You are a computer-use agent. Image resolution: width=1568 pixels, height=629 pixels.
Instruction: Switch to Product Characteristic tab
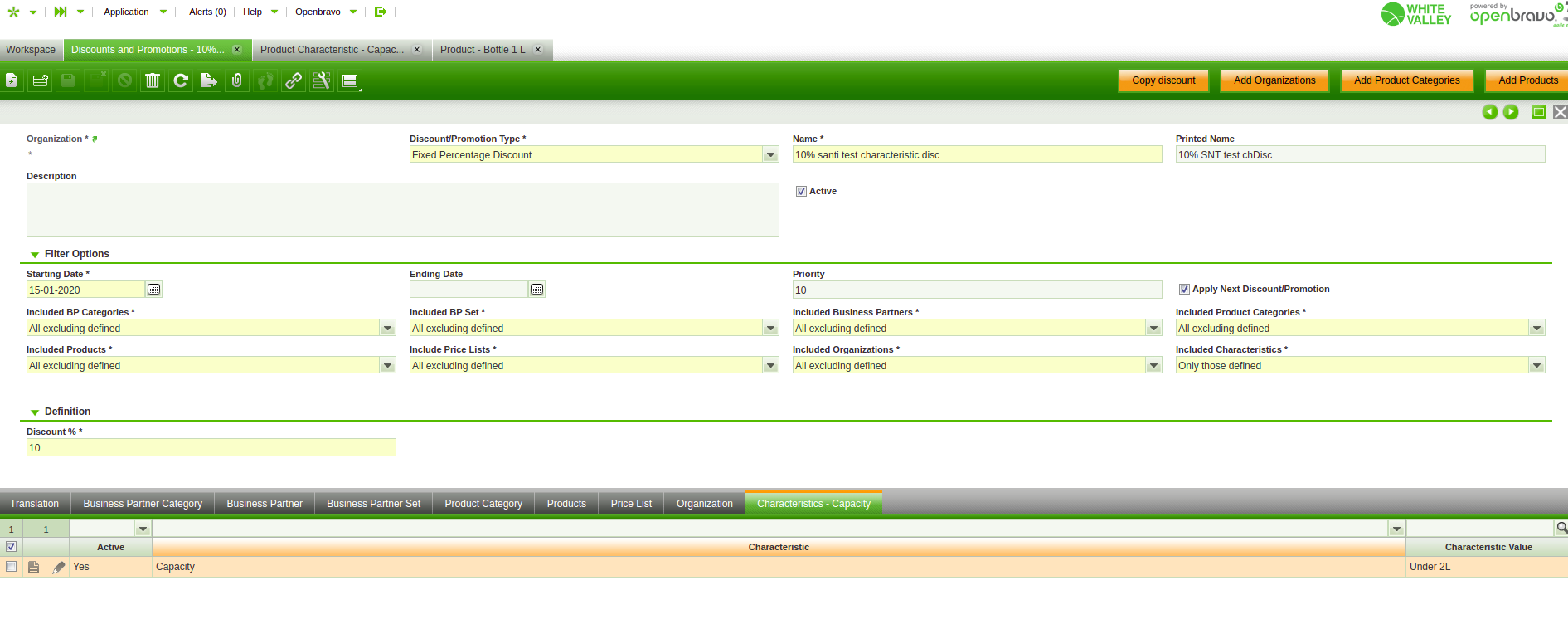coord(332,50)
